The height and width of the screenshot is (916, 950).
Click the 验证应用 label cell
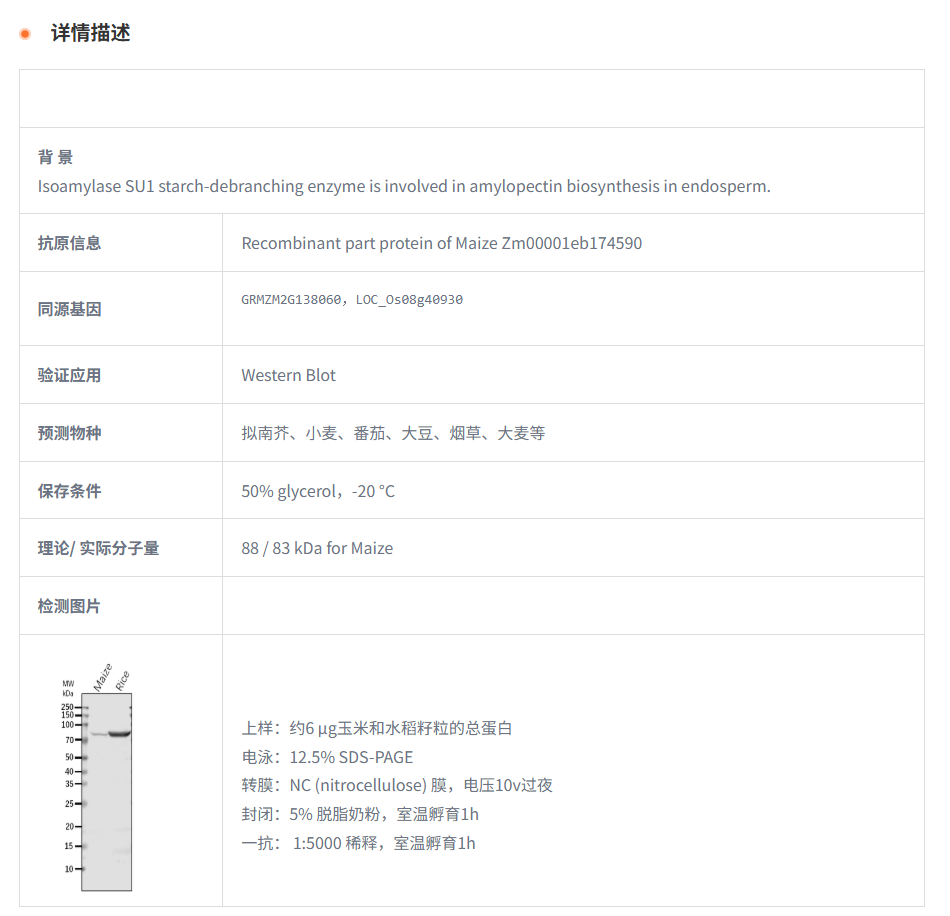pyautogui.click(x=69, y=375)
